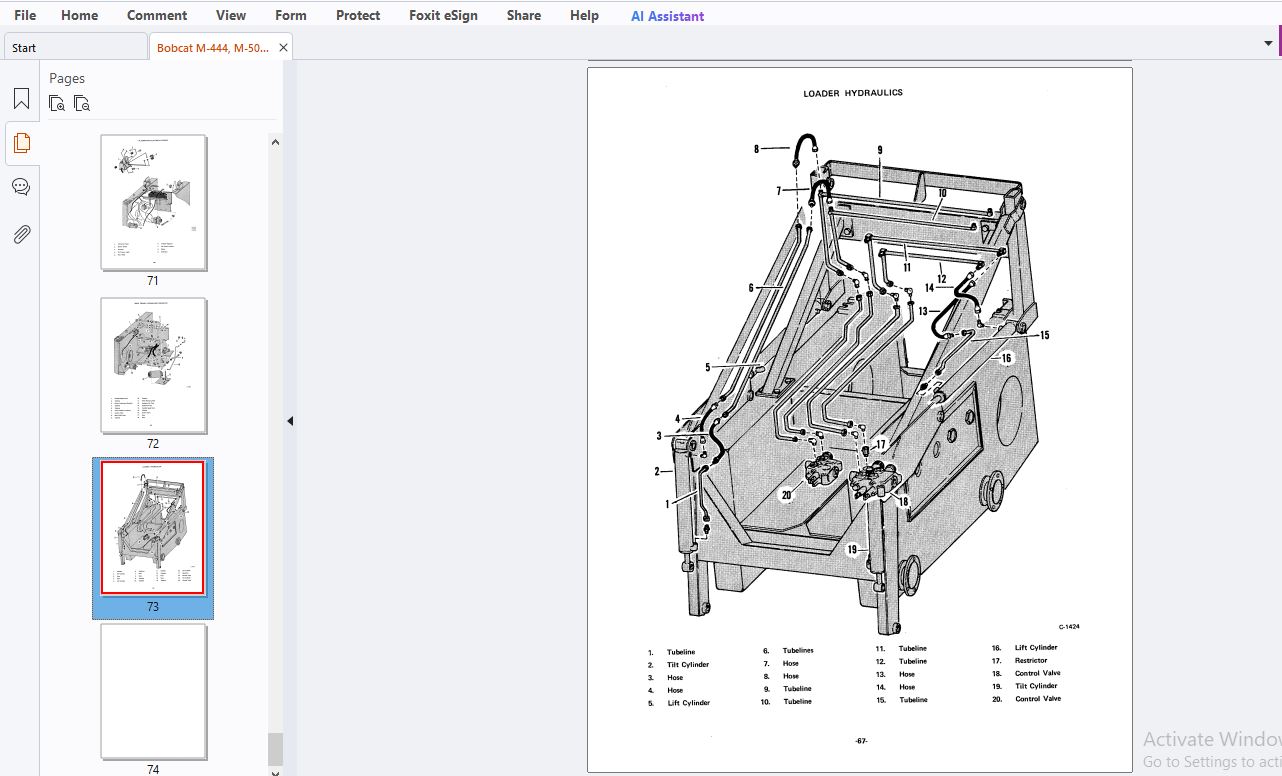Viewport: 1282px width, 776px height.
Task: Click the enlarge page thumbnails icon
Action: point(57,103)
